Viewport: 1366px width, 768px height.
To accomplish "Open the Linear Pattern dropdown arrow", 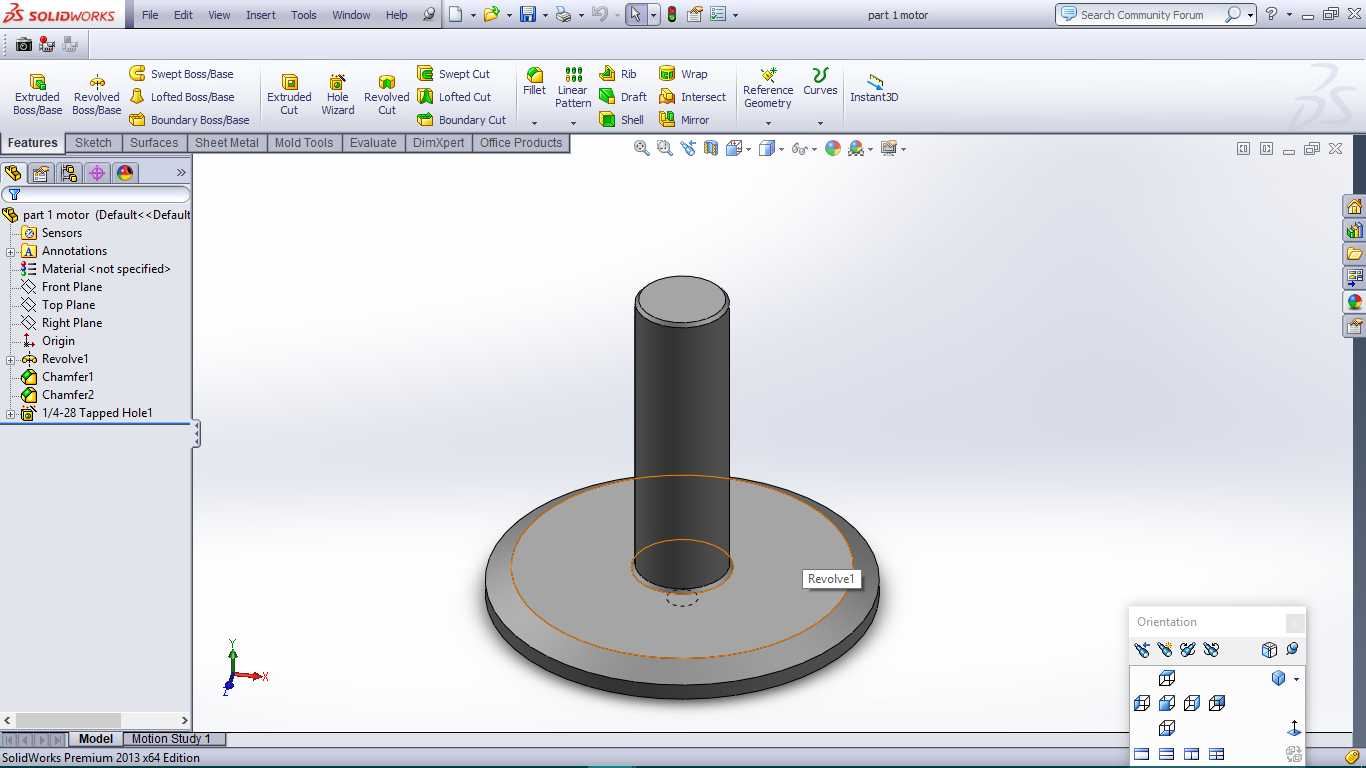I will coord(573,123).
